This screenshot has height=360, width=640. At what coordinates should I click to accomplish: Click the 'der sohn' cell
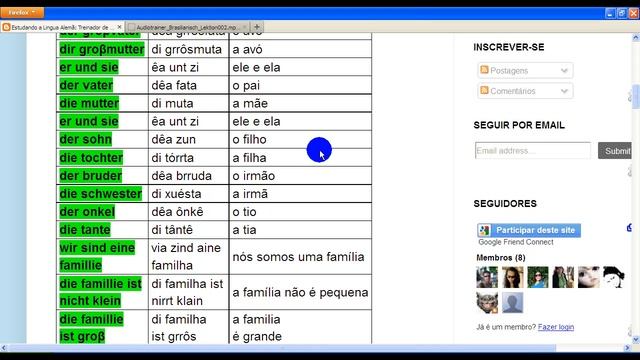(102, 139)
